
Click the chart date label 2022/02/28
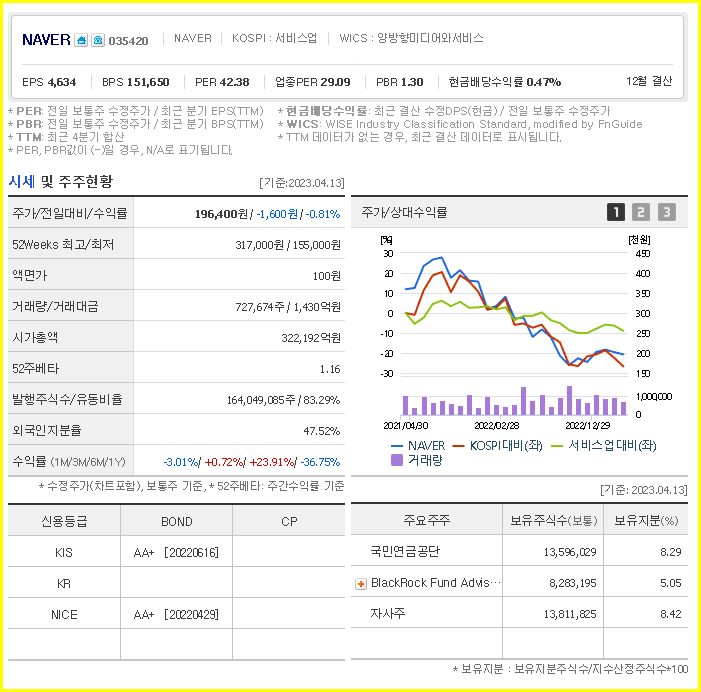point(496,426)
